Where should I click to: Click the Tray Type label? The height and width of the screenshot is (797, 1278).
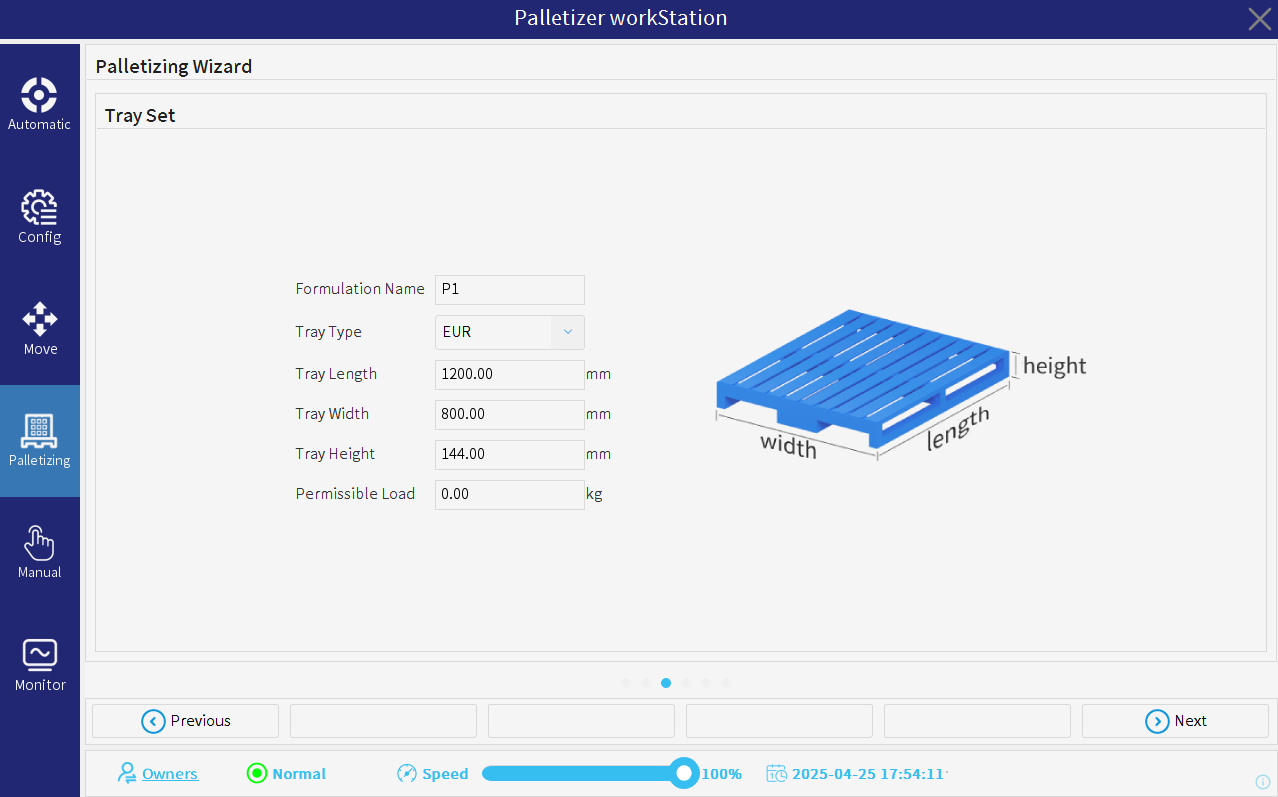(x=329, y=332)
